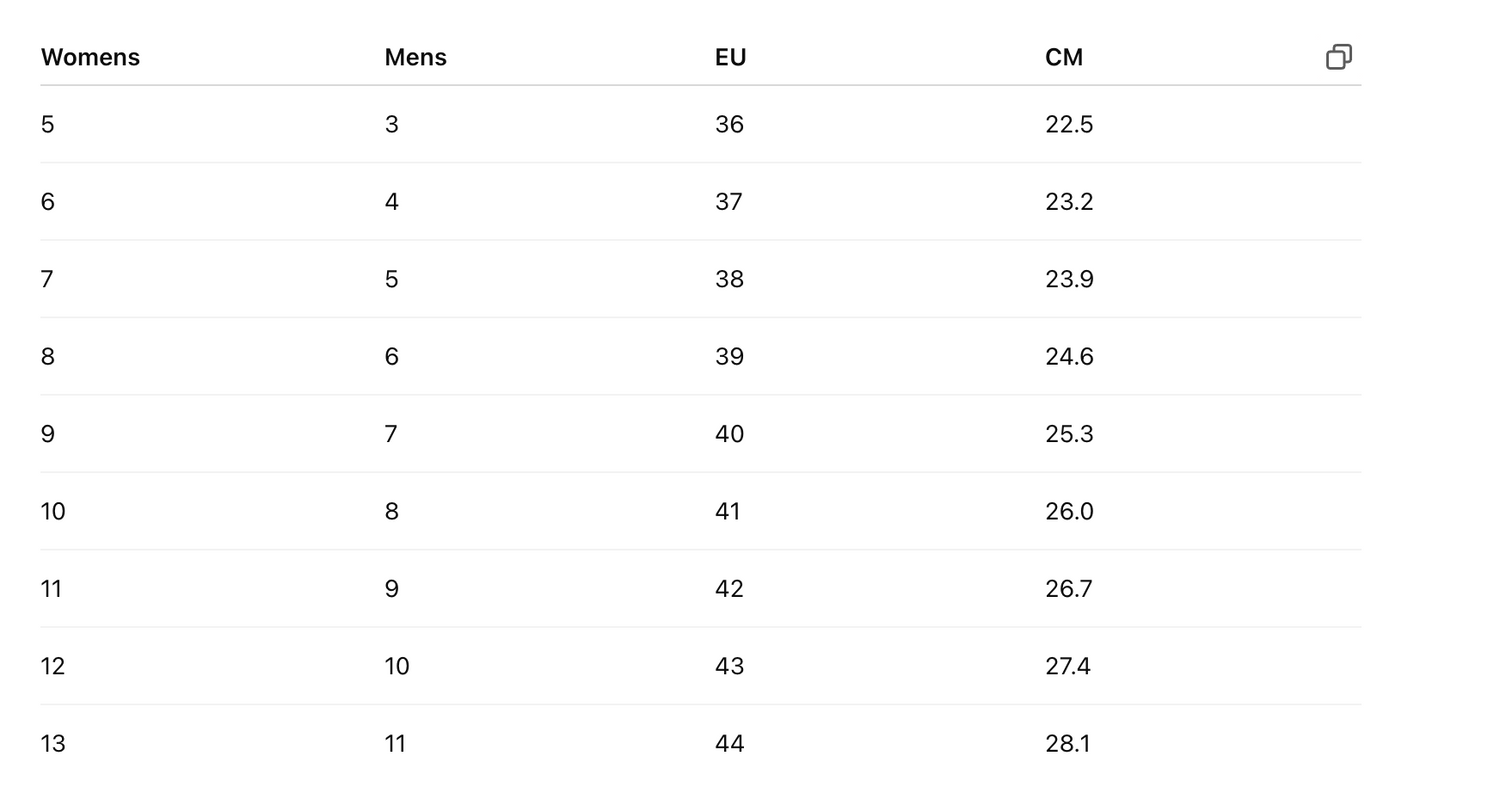
Task: Click EU size 37 cell
Action: 729,202
